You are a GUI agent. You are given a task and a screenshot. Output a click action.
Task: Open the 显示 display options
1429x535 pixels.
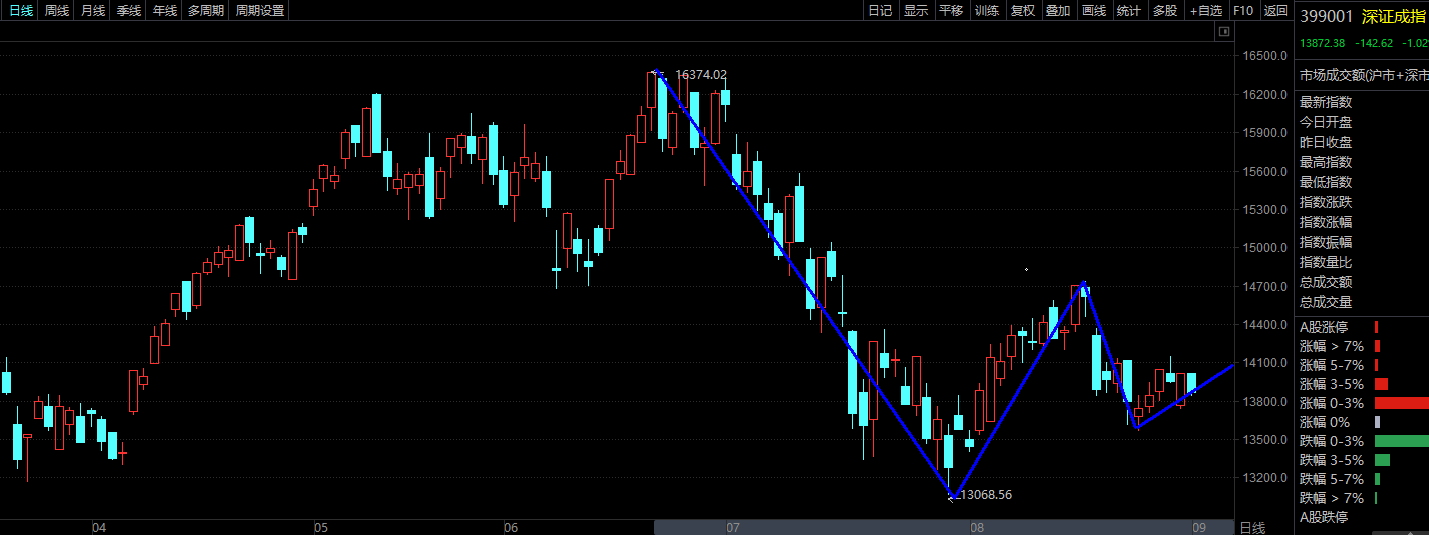click(916, 11)
